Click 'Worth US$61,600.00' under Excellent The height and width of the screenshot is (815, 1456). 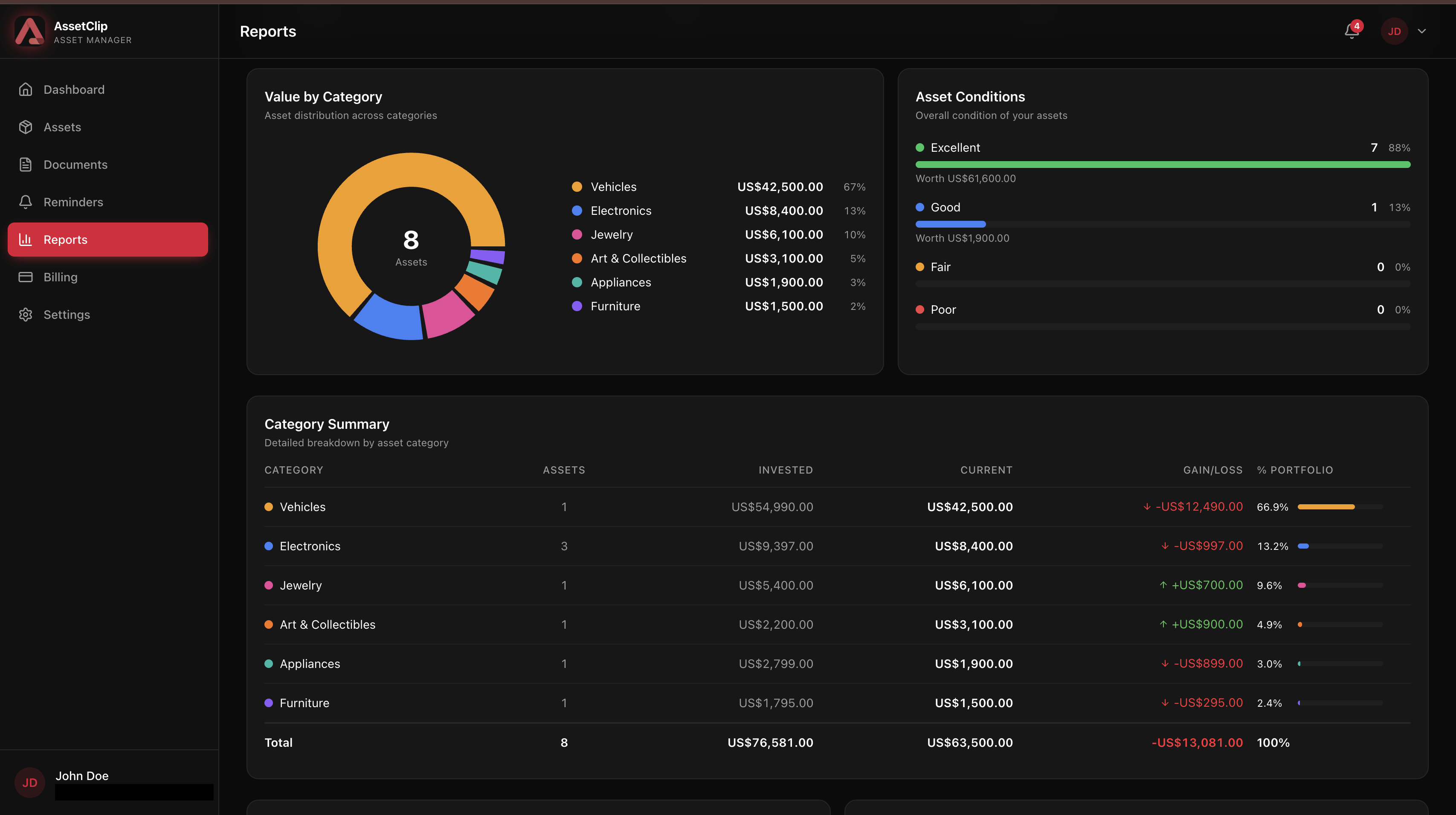click(966, 179)
